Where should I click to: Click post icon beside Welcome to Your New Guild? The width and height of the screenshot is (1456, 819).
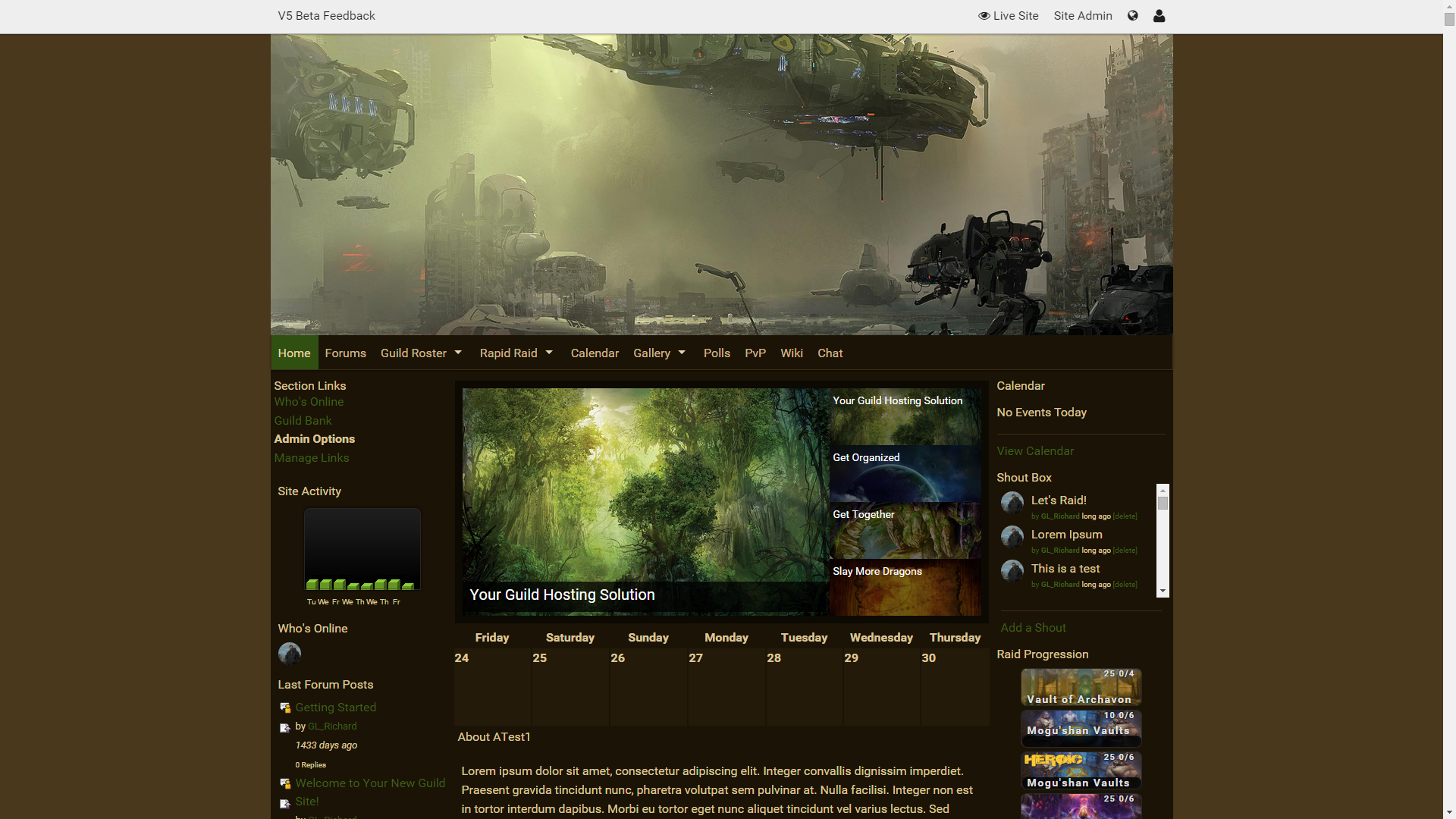(x=285, y=783)
